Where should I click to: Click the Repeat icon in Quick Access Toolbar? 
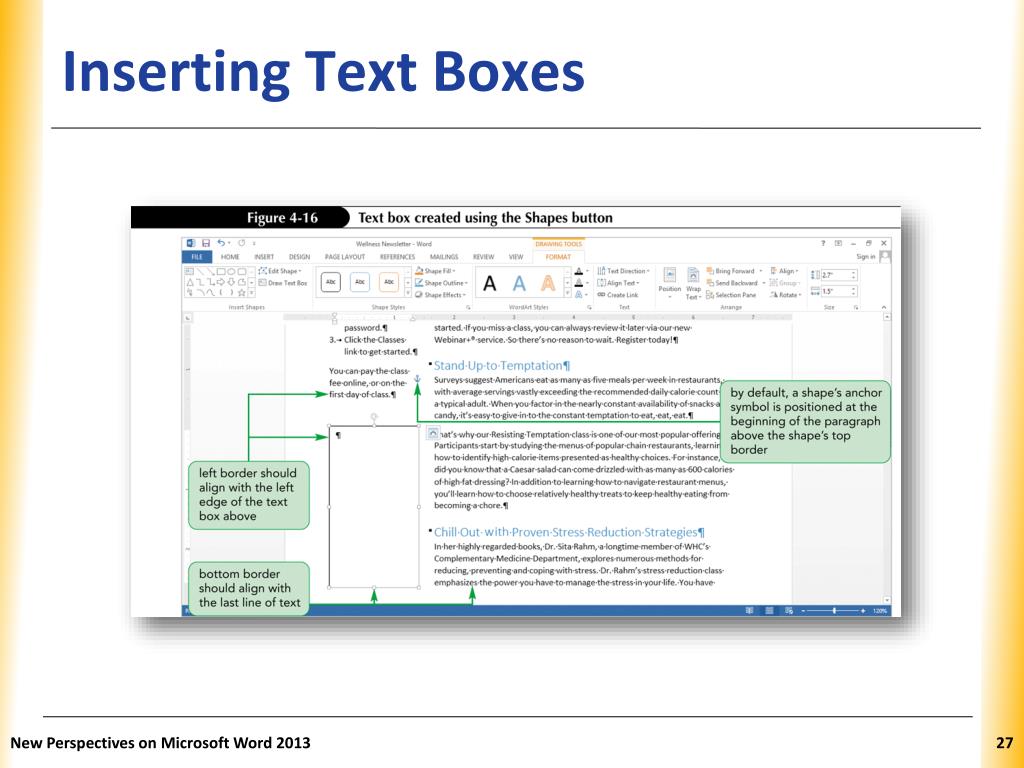(x=241, y=243)
